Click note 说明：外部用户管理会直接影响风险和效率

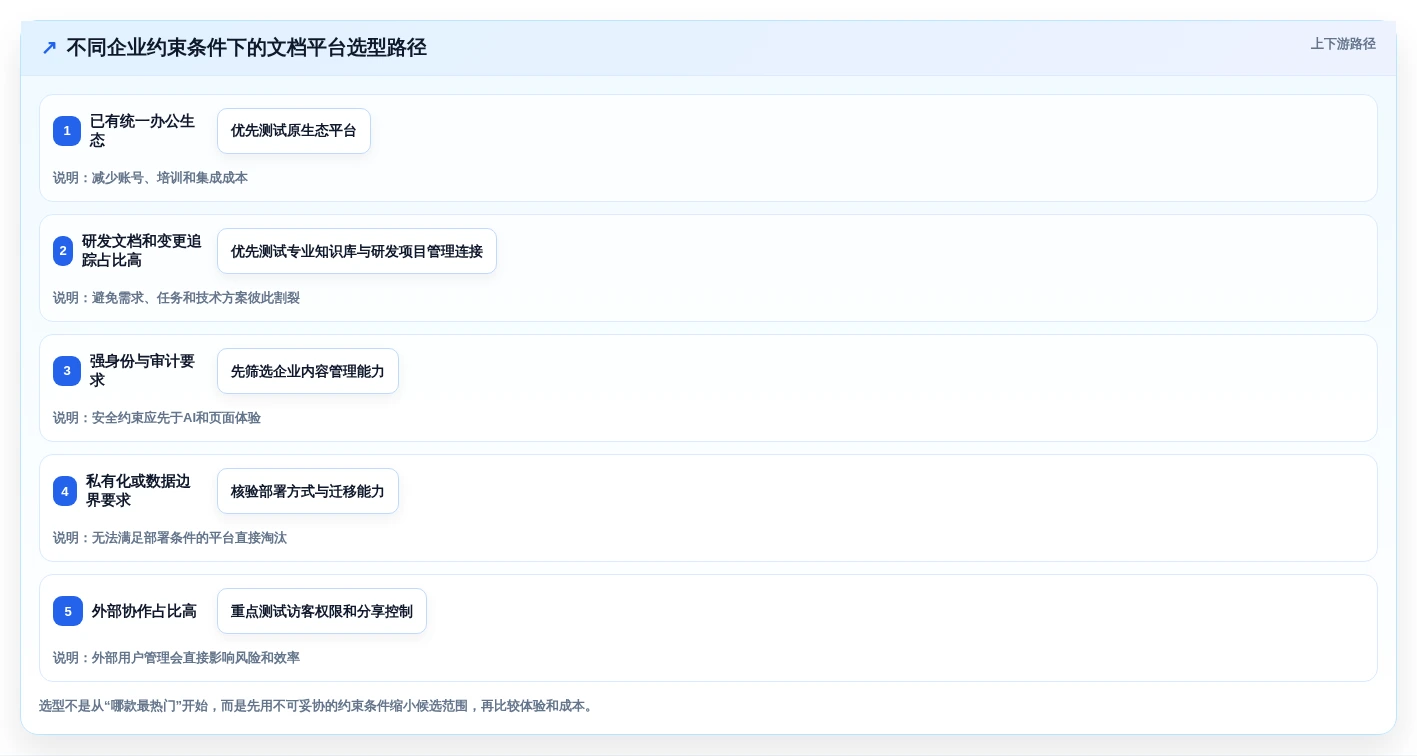(176, 658)
